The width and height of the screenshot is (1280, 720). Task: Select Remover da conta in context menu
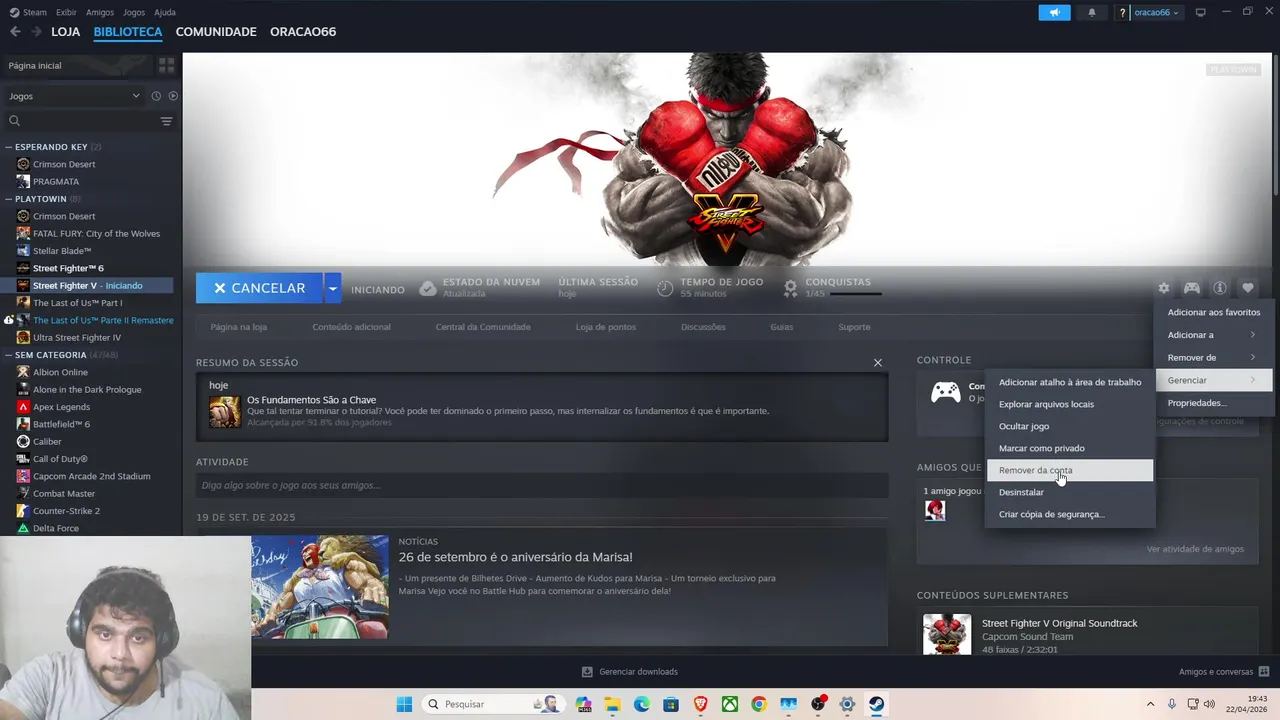click(1070, 470)
